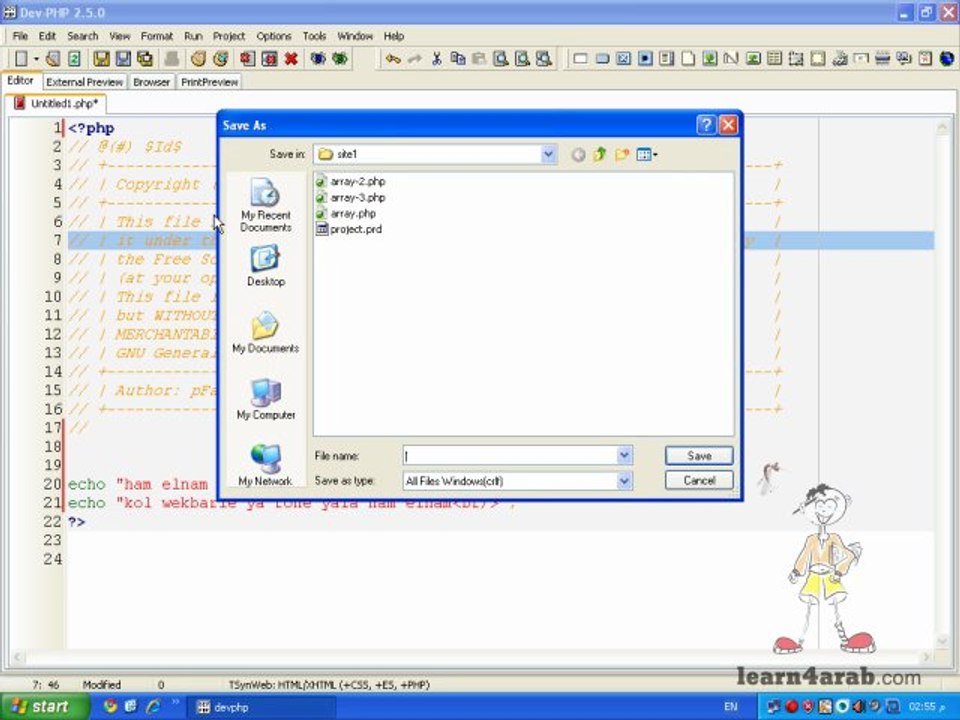The width and height of the screenshot is (960, 720).
Task: Open the Project menu
Action: [x=229, y=36]
